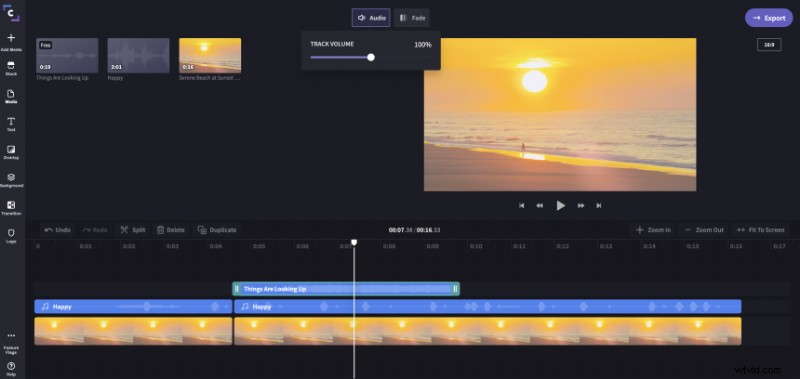Select the Media sidebar item

(11, 96)
